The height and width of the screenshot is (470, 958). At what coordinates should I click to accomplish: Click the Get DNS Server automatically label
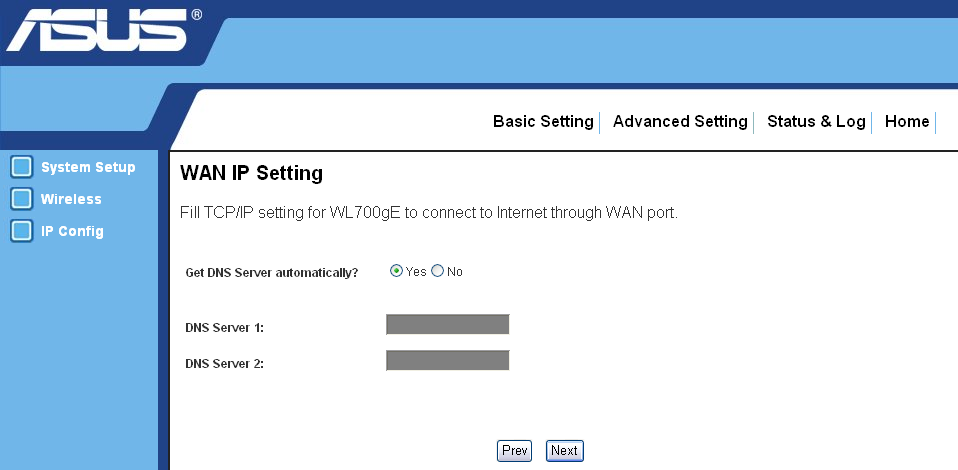point(271,273)
